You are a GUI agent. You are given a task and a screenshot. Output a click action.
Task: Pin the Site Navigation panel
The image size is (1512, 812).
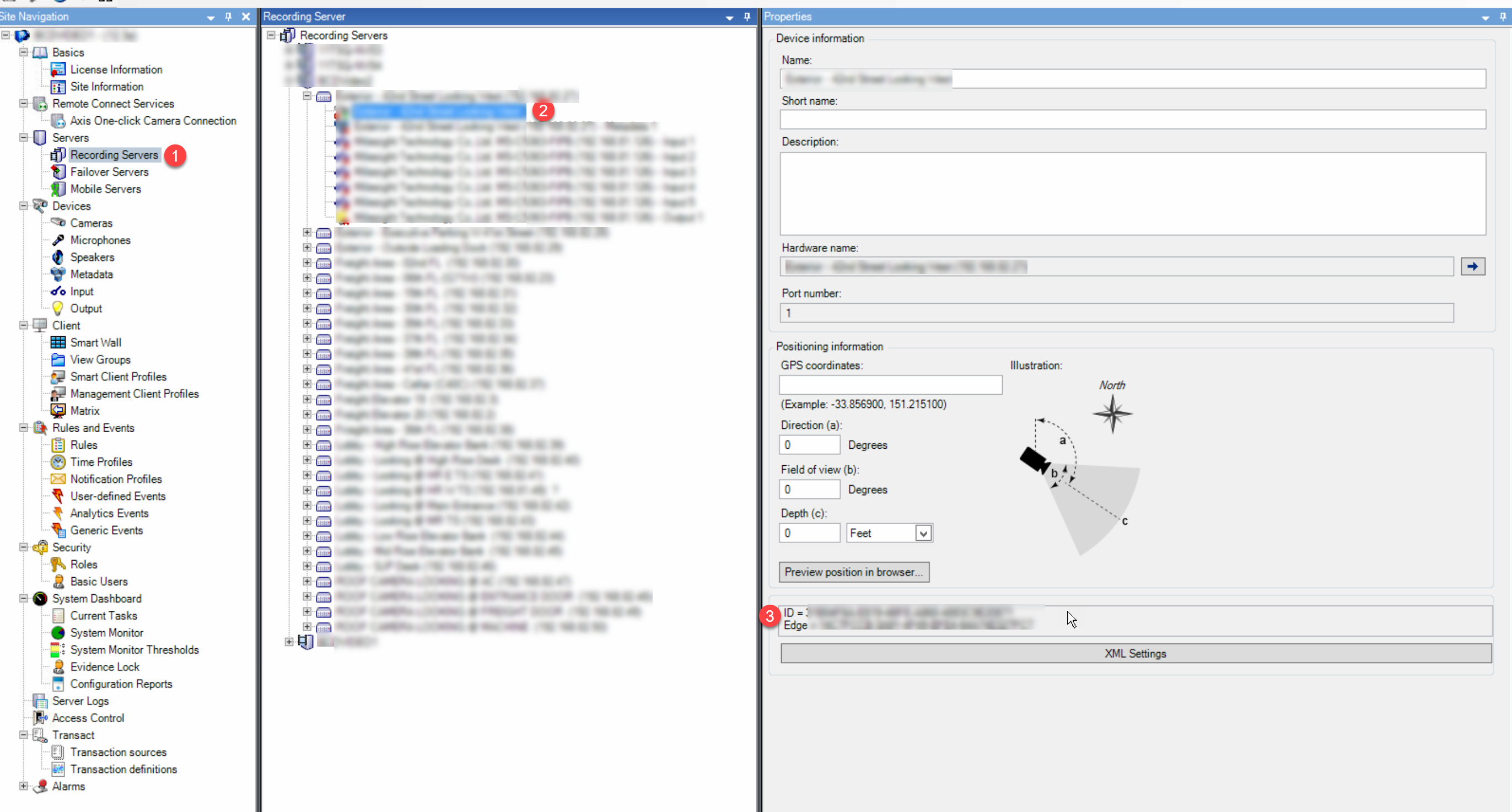pyautogui.click(x=228, y=17)
